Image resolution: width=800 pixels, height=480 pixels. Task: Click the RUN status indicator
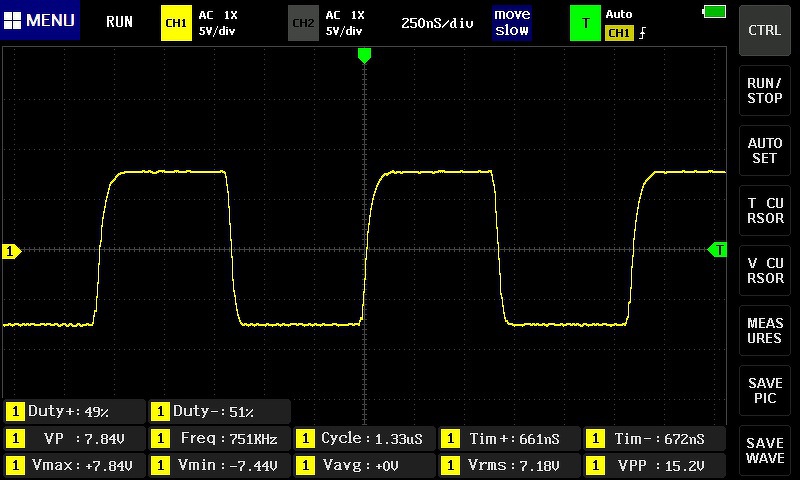point(119,21)
